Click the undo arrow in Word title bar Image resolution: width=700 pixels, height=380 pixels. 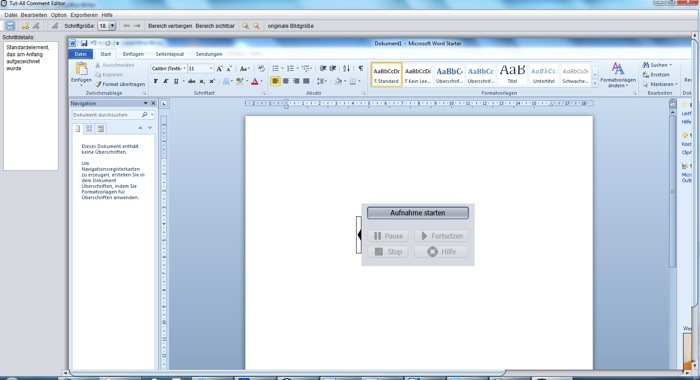[x=94, y=43]
